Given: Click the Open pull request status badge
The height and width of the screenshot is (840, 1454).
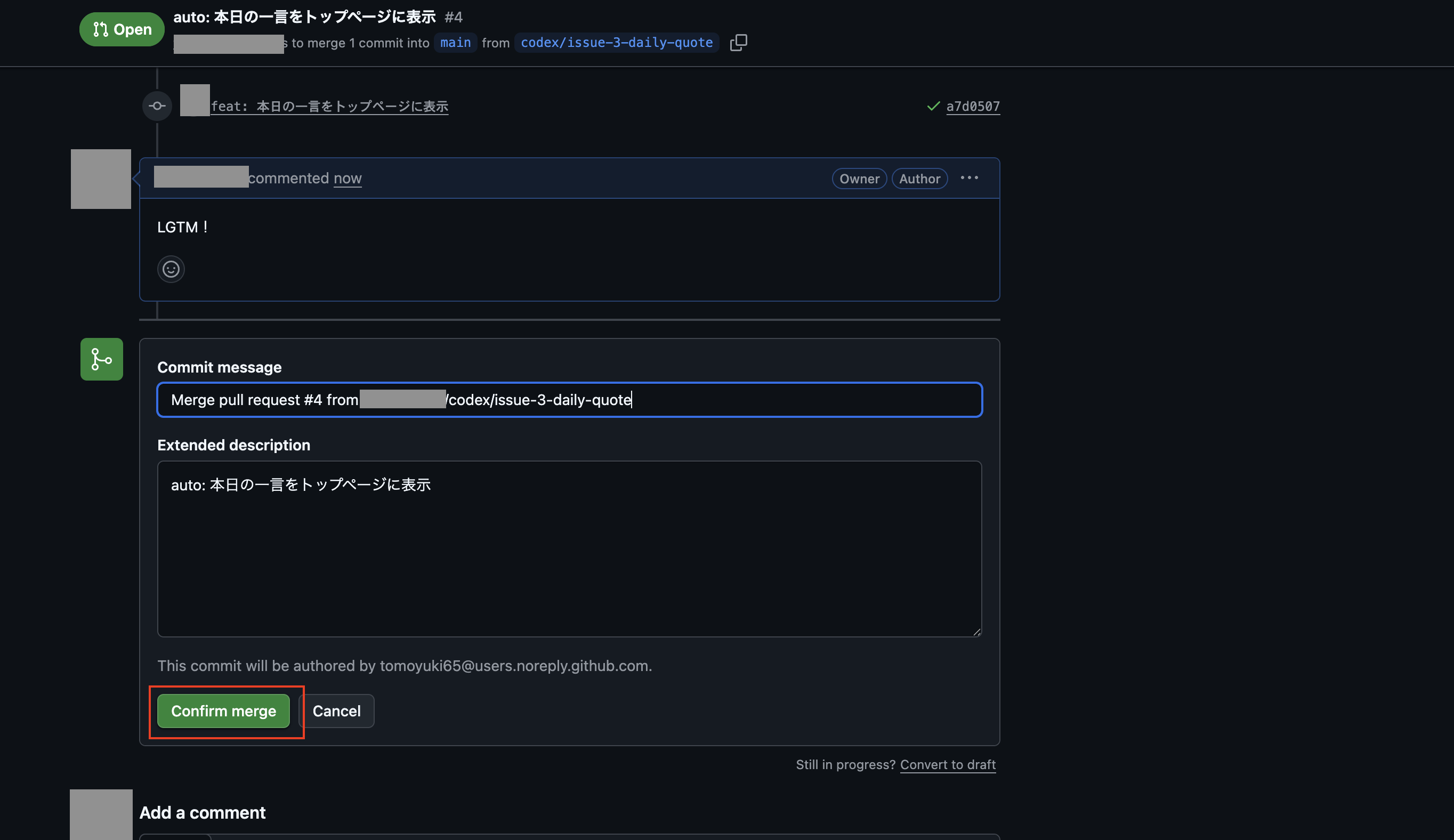Looking at the screenshot, I should 122,29.
